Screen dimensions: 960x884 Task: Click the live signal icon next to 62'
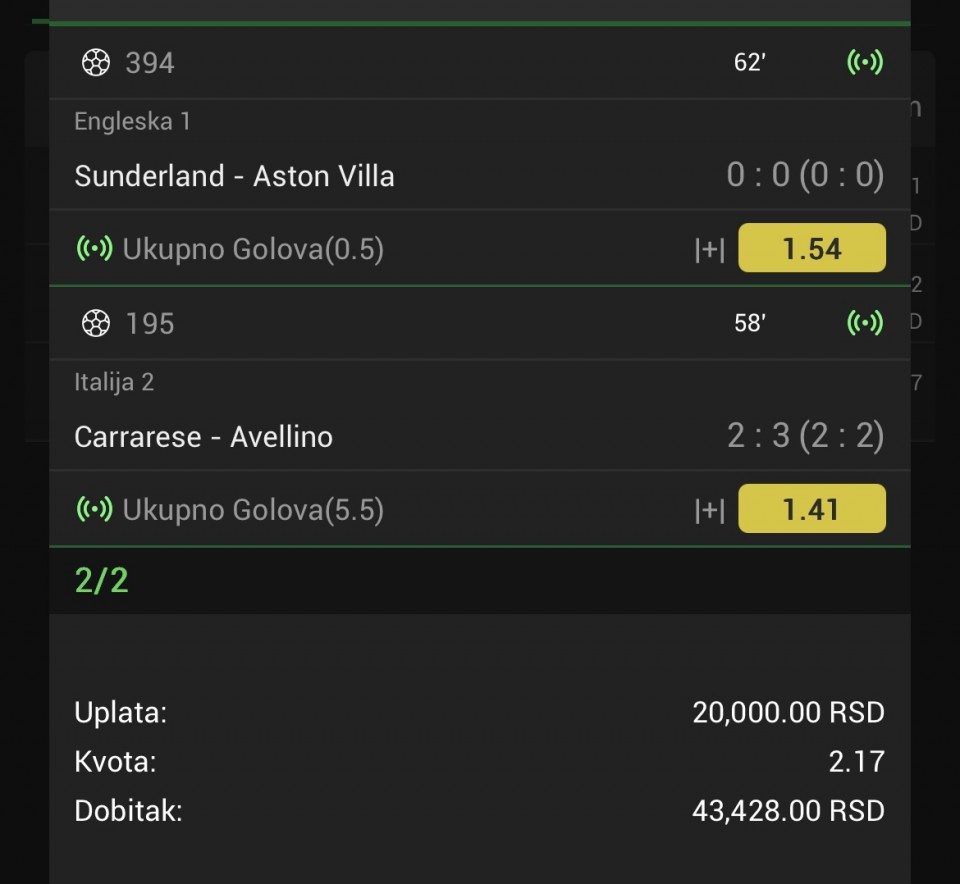pyautogui.click(x=865, y=63)
